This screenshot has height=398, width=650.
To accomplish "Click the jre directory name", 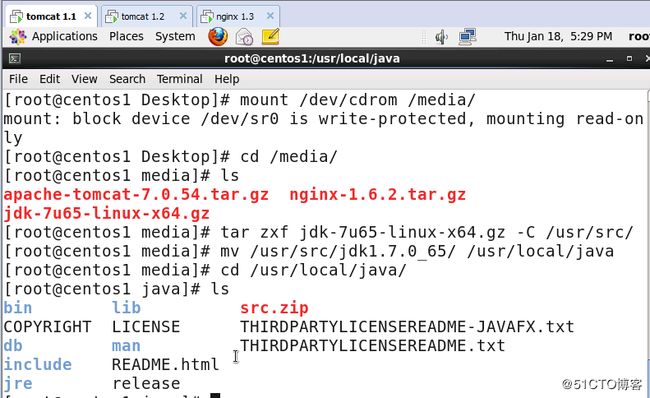I will (x=18, y=383).
